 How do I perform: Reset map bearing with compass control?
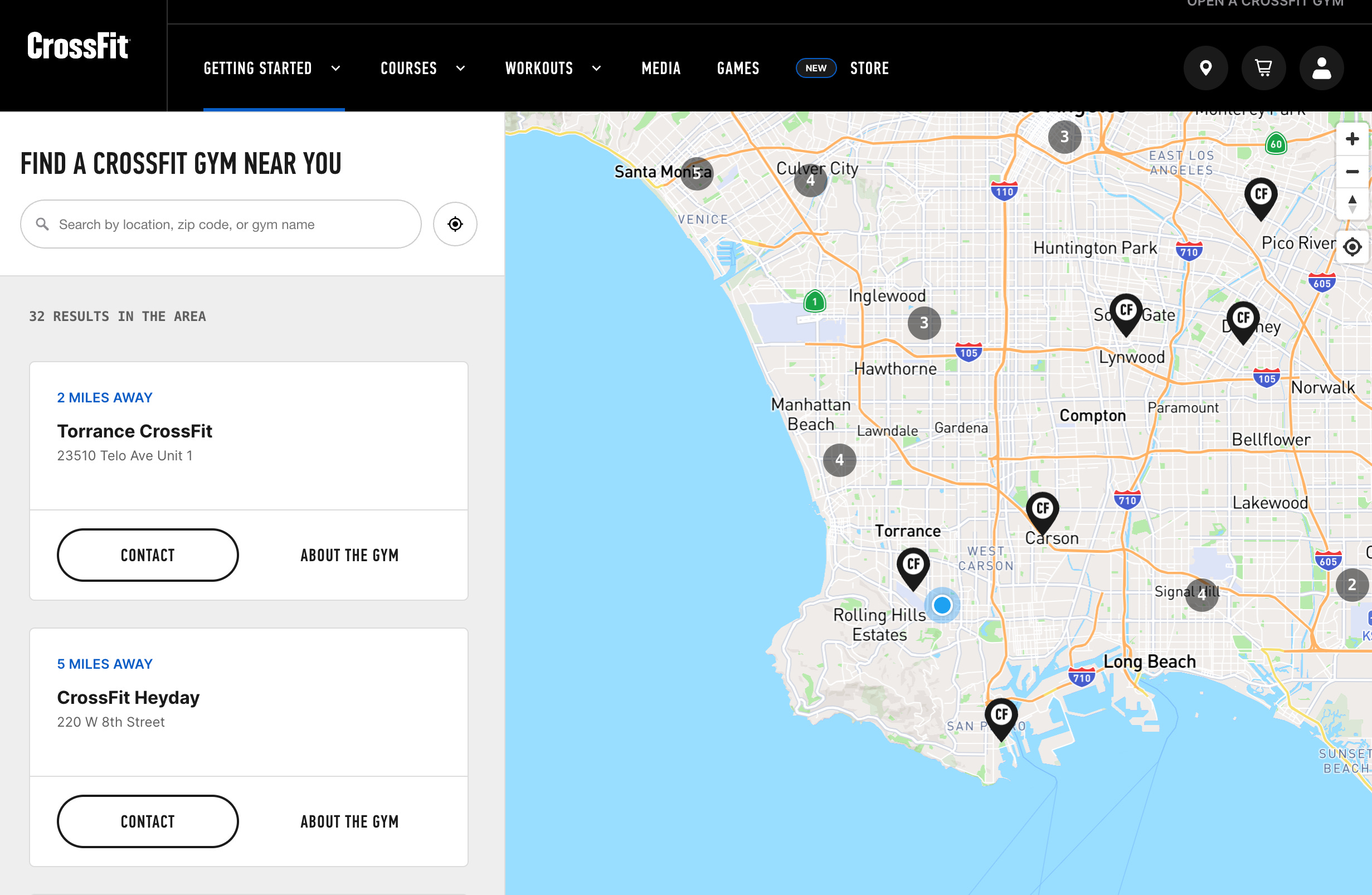click(1352, 203)
